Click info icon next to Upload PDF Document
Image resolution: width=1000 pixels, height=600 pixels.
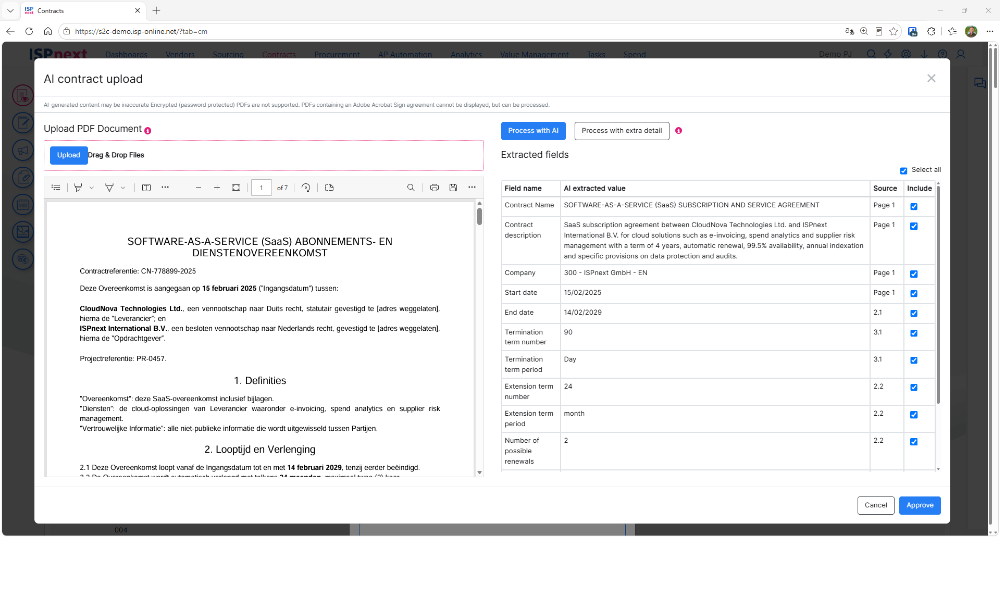[x=148, y=131]
